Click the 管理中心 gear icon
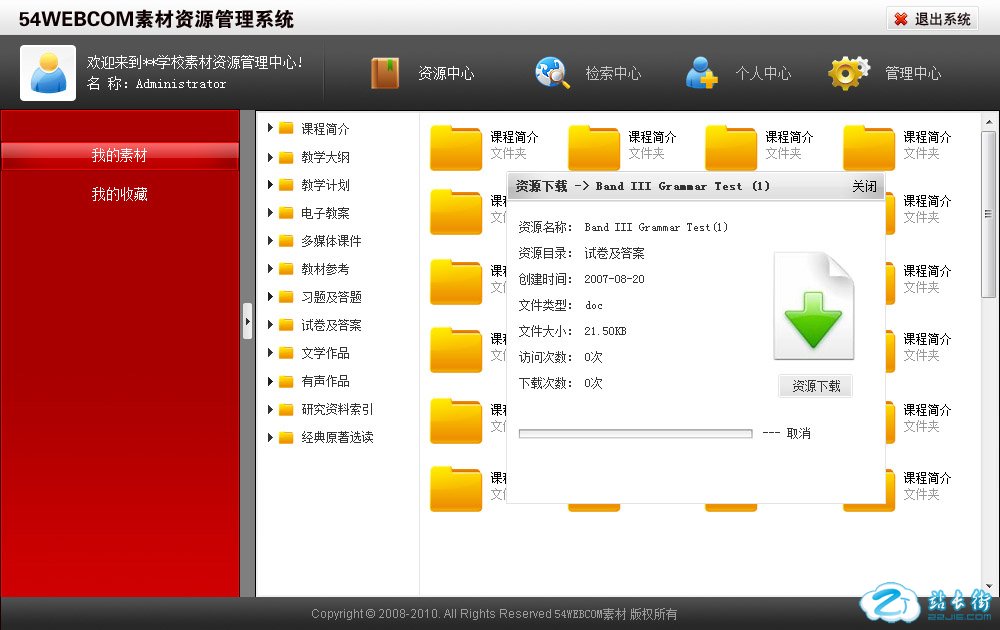This screenshot has height=630, width=1000. (849, 73)
